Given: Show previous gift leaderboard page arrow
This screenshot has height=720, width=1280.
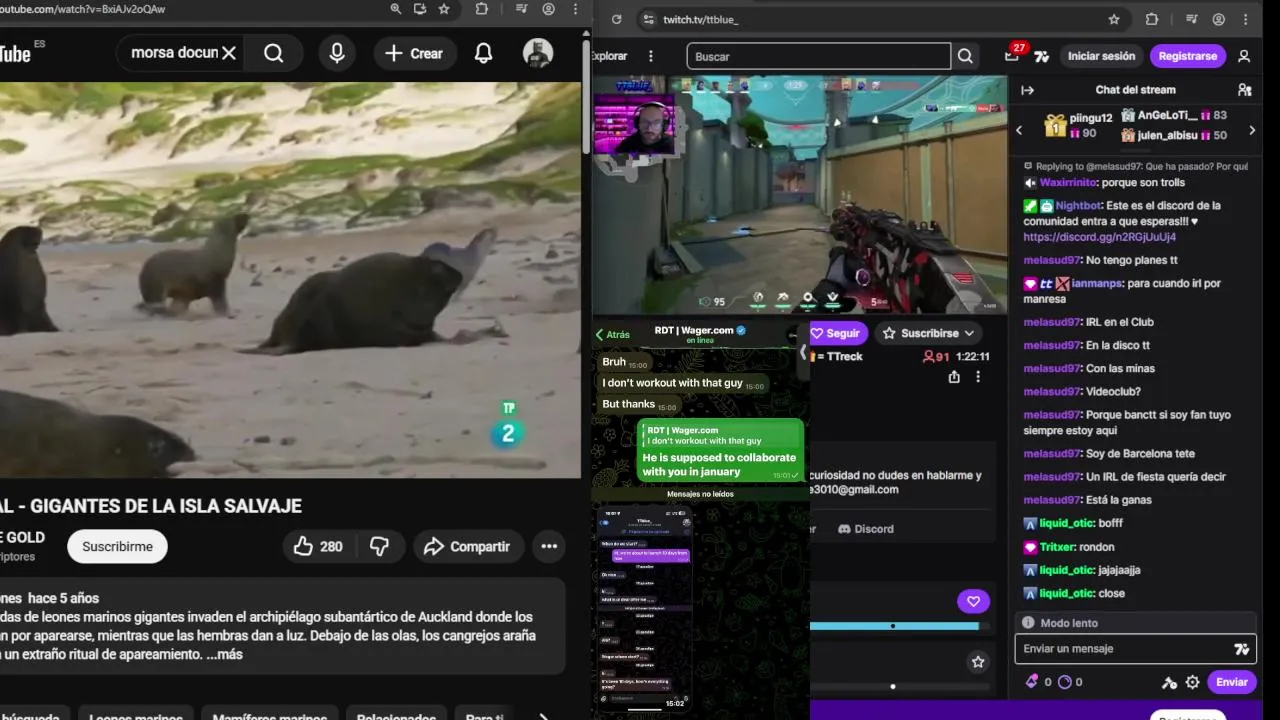Looking at the screenshot, I should [x=1019, y=130].
